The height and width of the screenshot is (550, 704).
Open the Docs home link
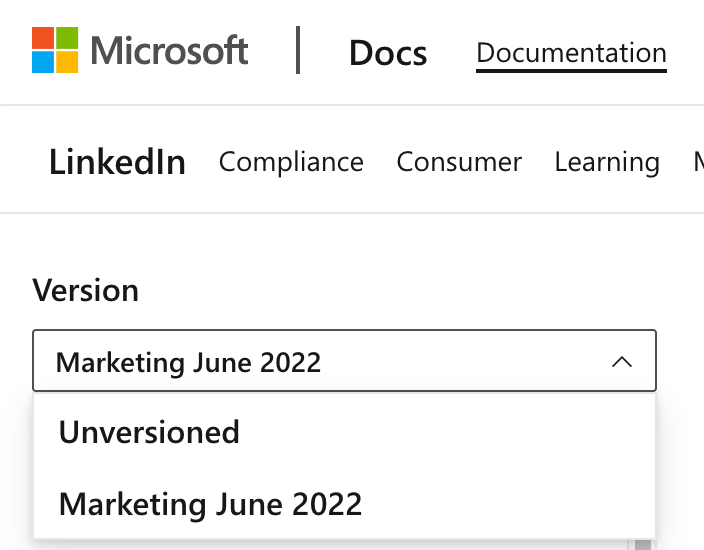click(388, 53)
